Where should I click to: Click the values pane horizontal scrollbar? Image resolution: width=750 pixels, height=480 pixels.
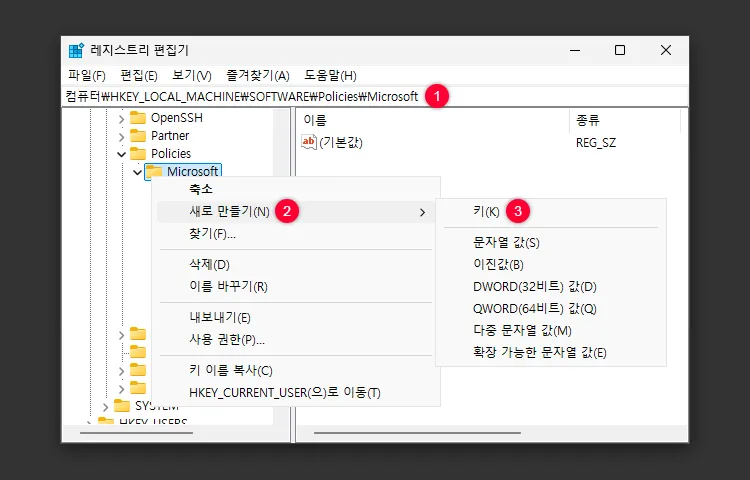click(x=417, y=433)
